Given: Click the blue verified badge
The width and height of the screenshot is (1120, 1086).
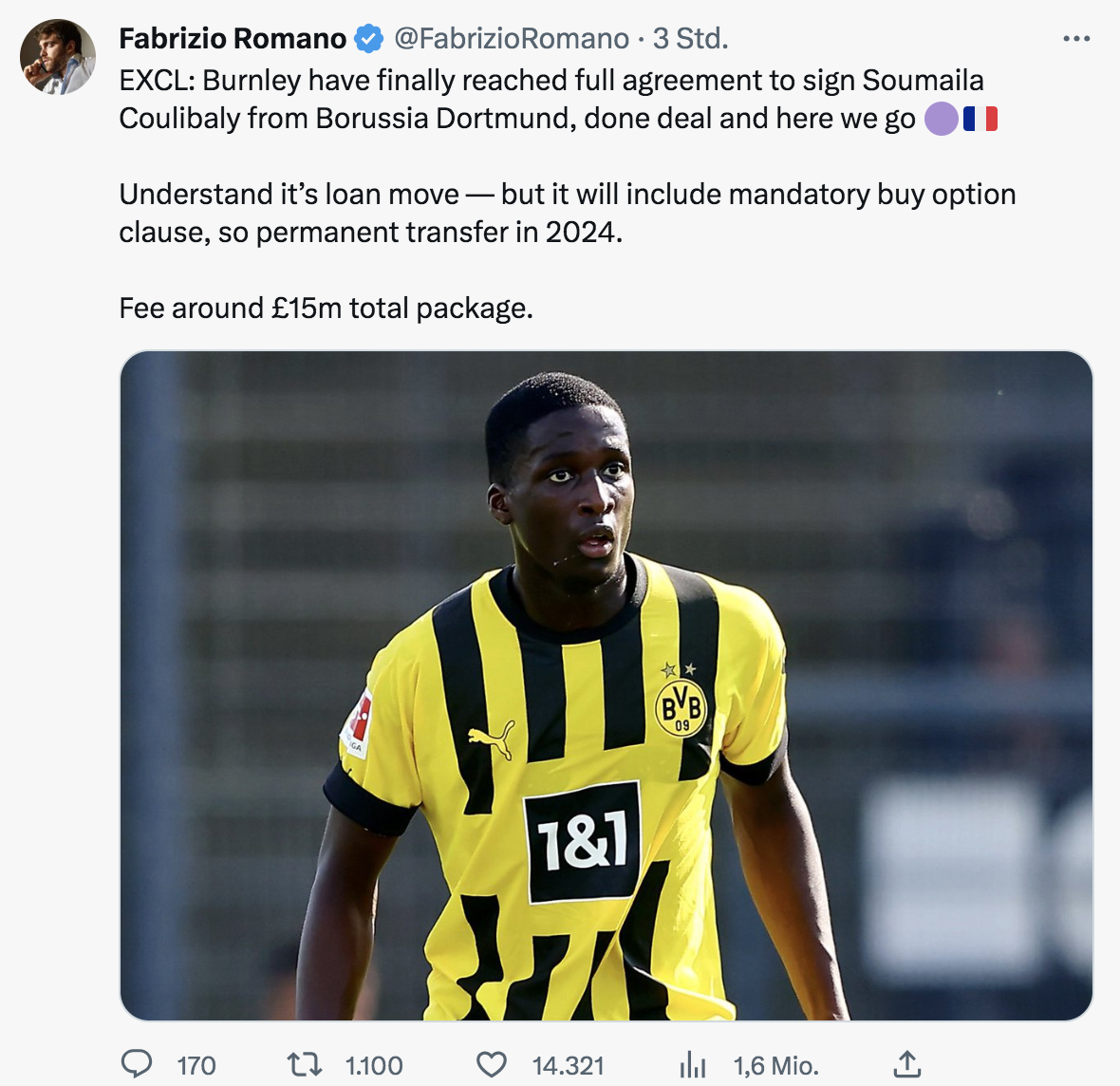Looking at the screenshot, I should coord(369,39).
